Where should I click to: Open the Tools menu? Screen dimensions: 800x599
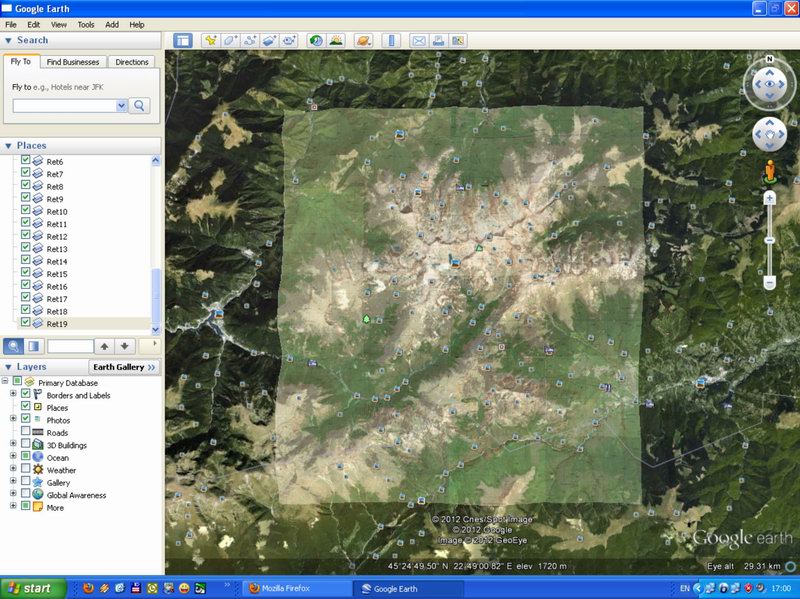point(86,24)
